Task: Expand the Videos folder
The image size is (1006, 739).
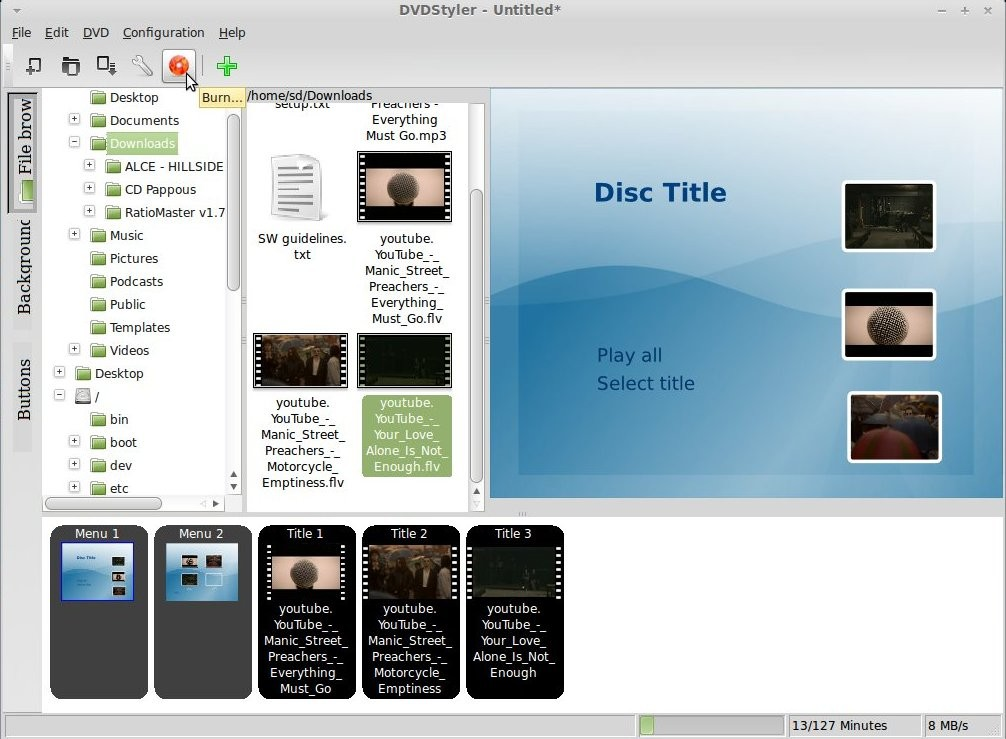Action: tap(74, 349)
